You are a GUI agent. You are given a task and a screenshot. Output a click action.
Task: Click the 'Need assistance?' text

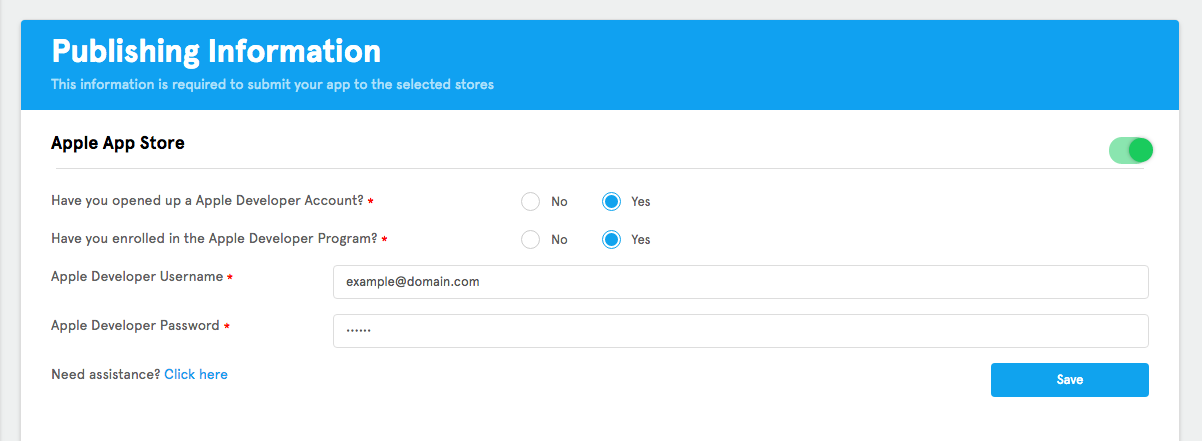pos(106,374)
